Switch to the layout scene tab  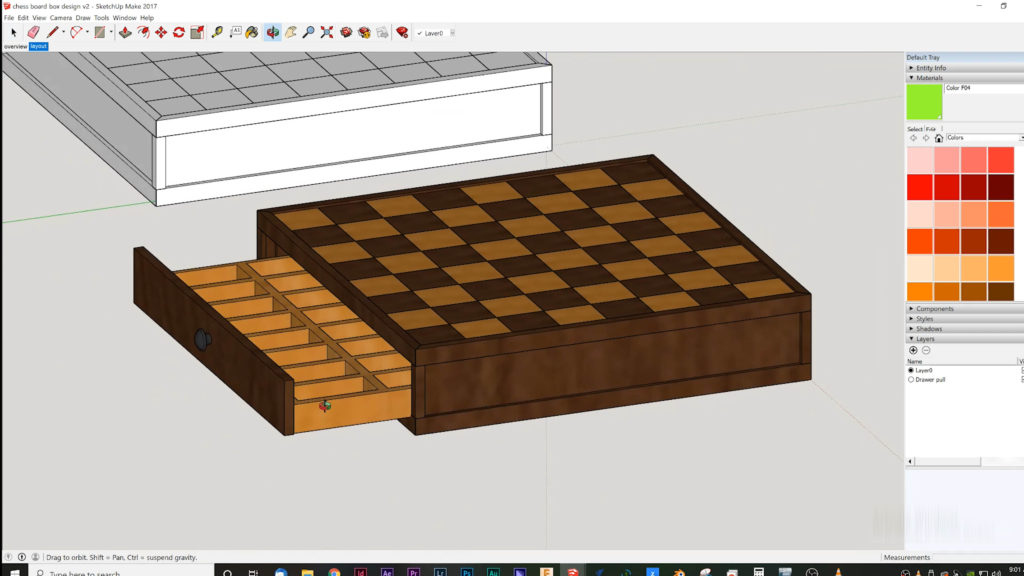[x=39, y=46]
